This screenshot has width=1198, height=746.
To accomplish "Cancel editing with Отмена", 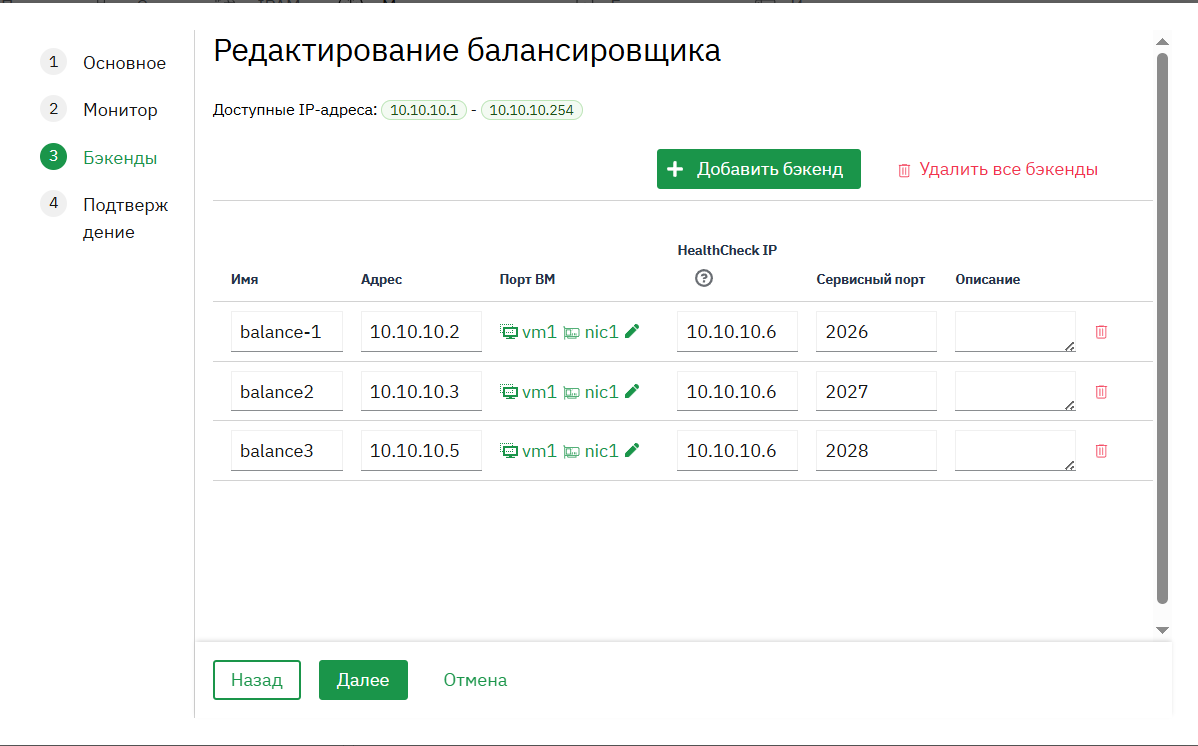I will click(475, 680).
